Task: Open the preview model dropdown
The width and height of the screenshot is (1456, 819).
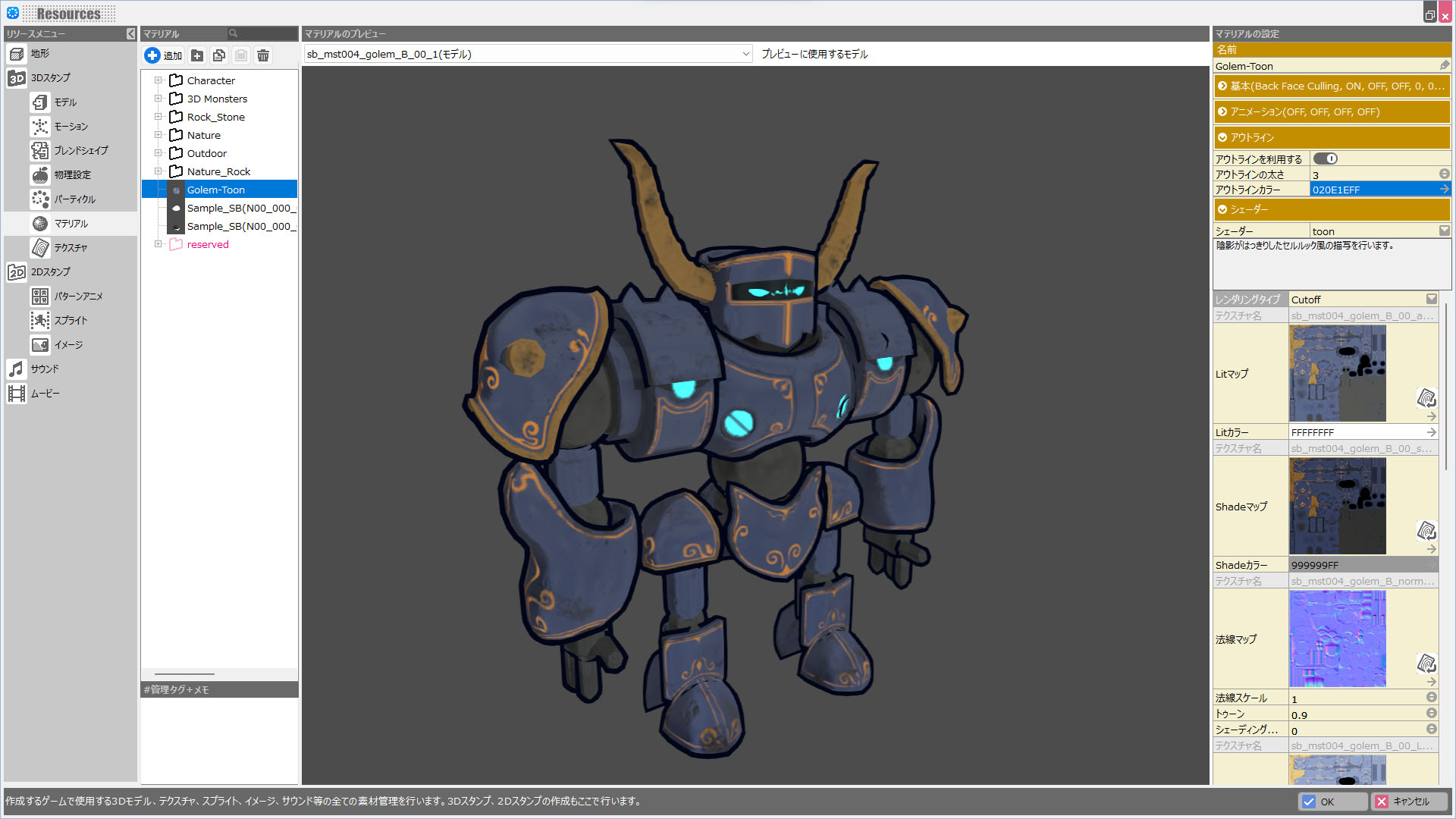Action: pos(745,54)
